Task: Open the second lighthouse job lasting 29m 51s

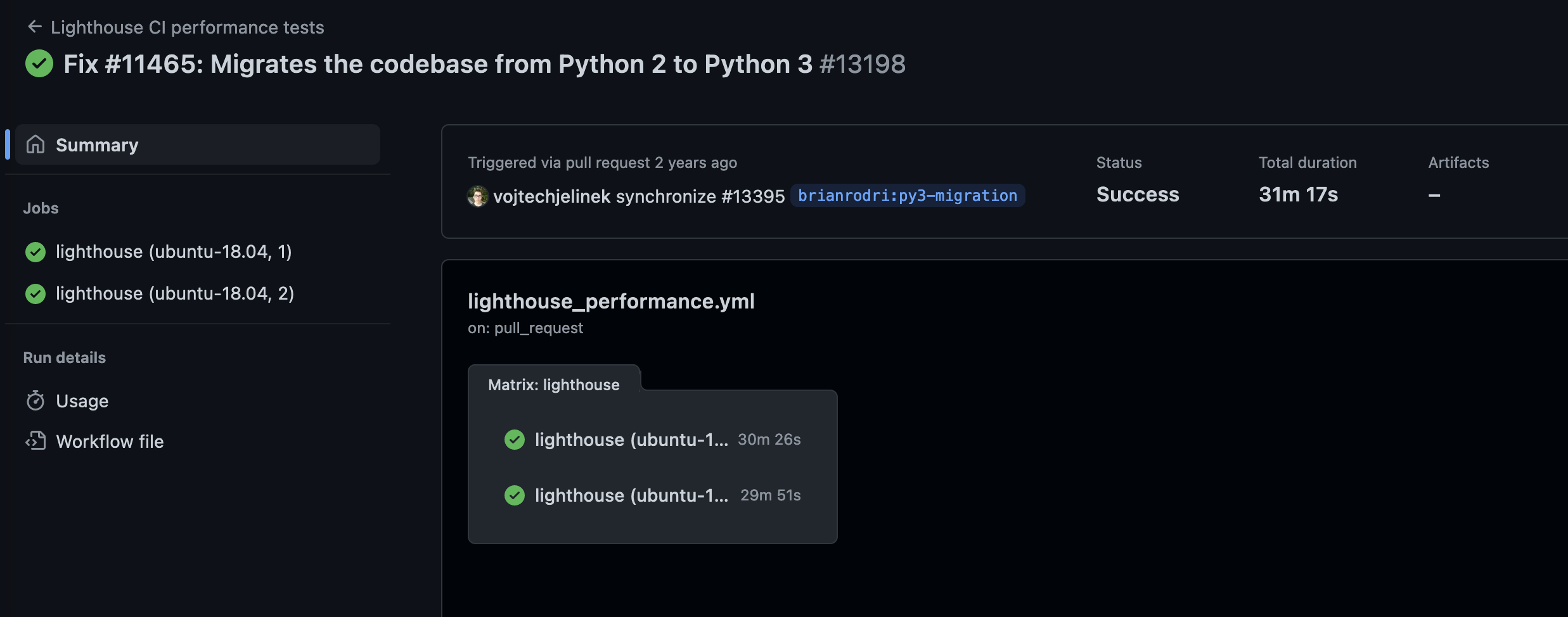Action: coord(632,495)
